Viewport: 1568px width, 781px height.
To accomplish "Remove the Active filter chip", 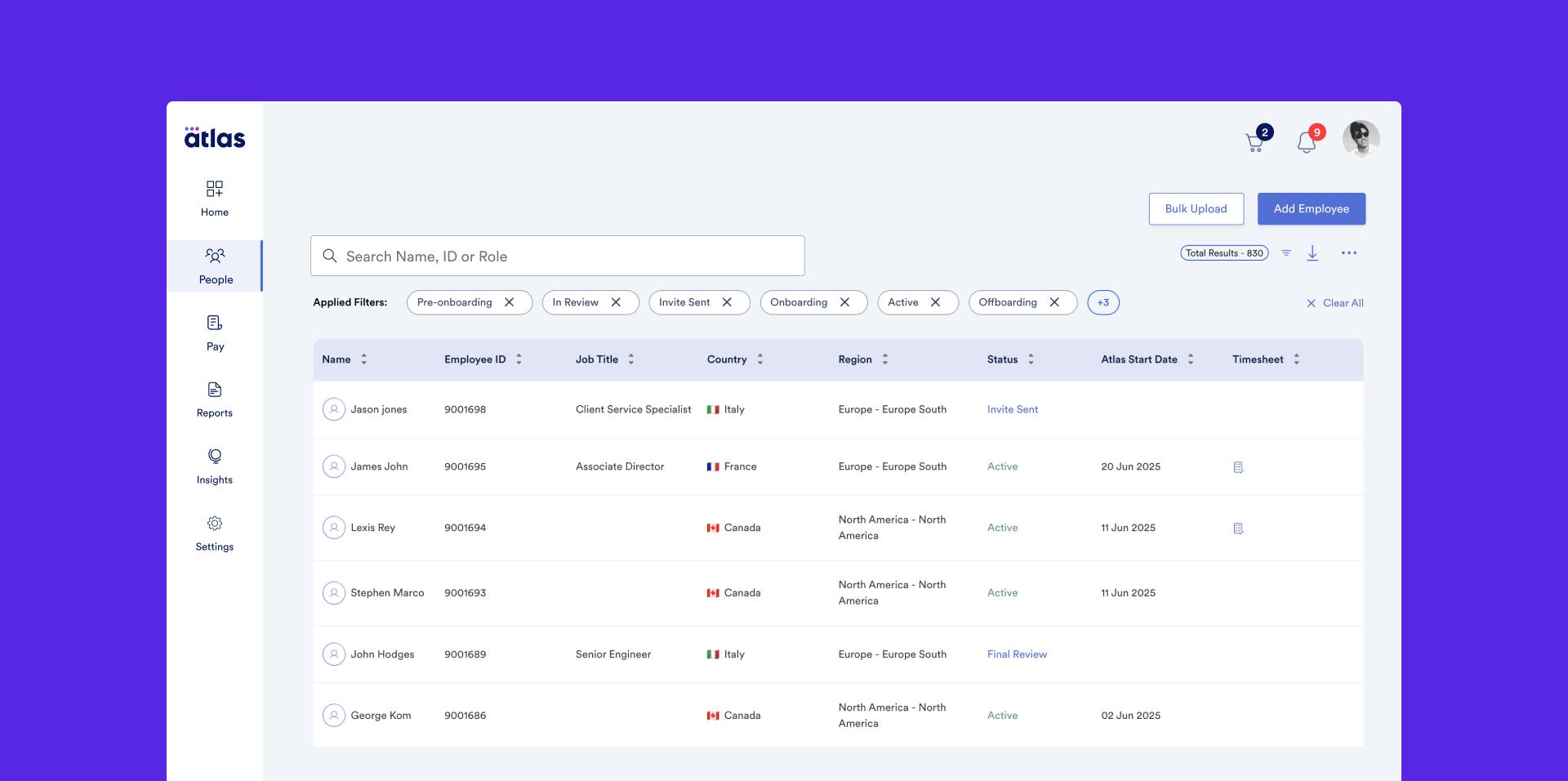I will click(x=935, y=302).
